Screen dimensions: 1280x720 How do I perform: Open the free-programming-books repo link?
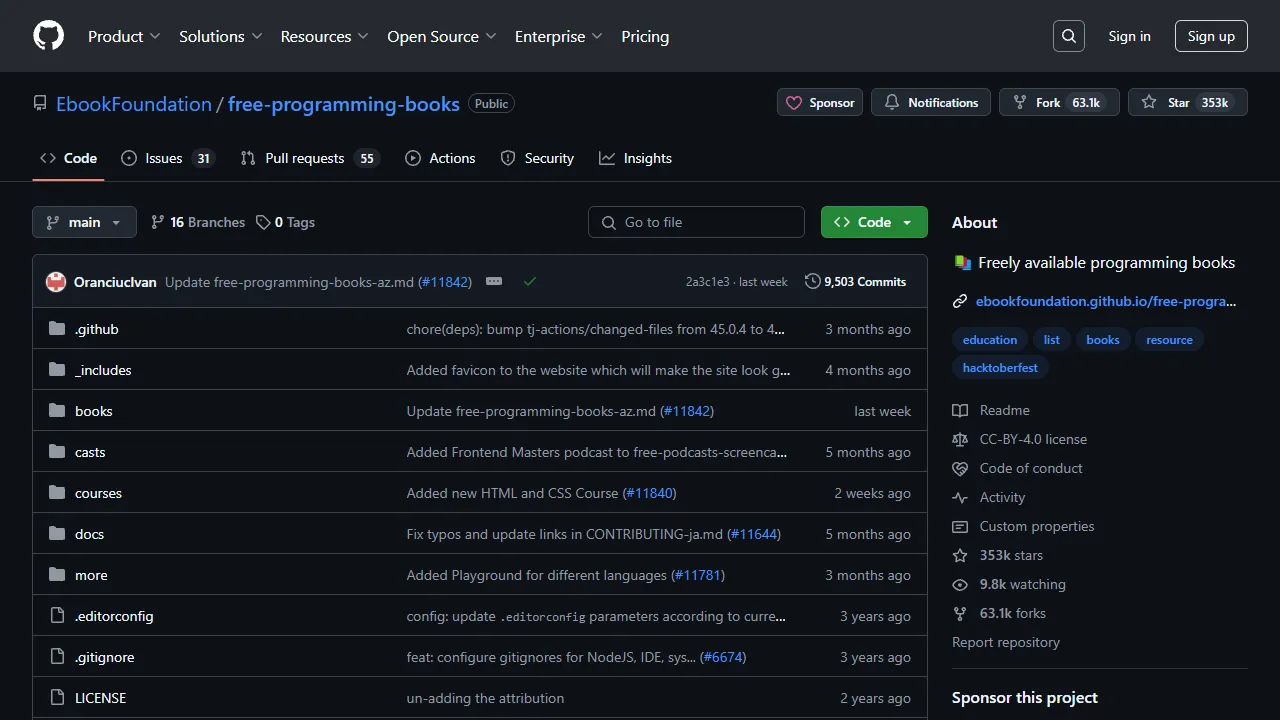344,104
